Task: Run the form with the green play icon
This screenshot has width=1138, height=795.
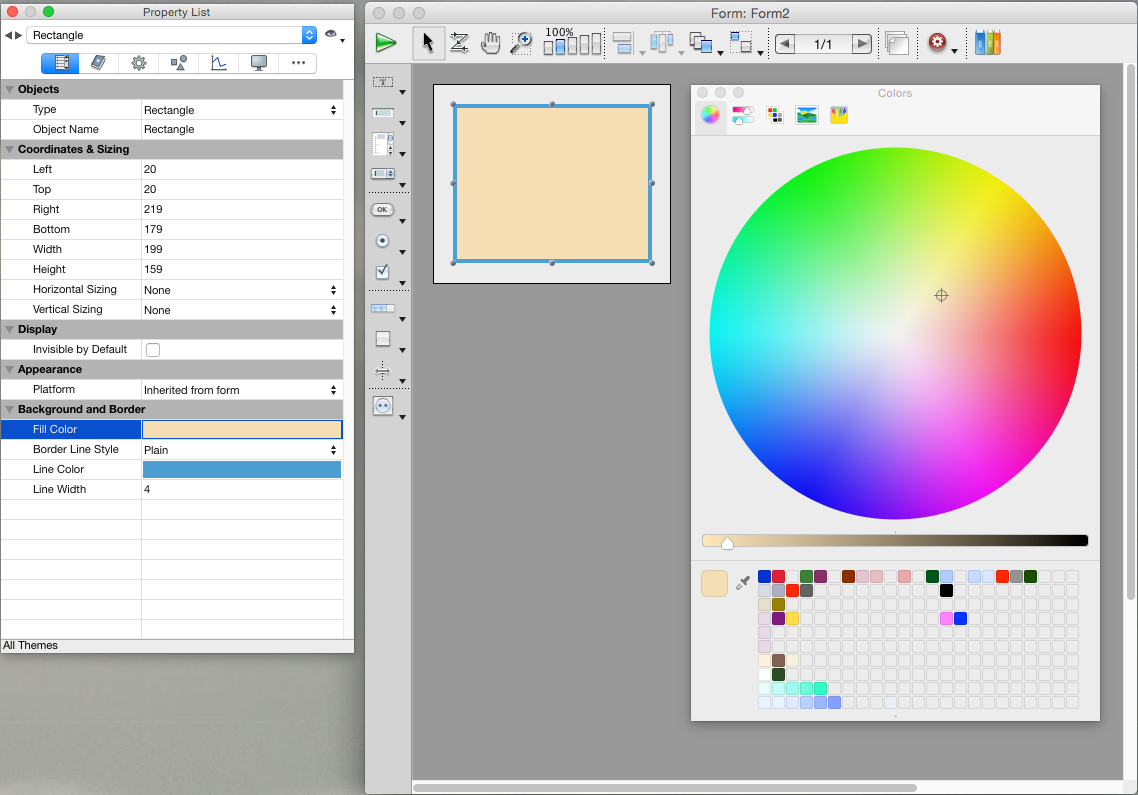Action: 386,43
